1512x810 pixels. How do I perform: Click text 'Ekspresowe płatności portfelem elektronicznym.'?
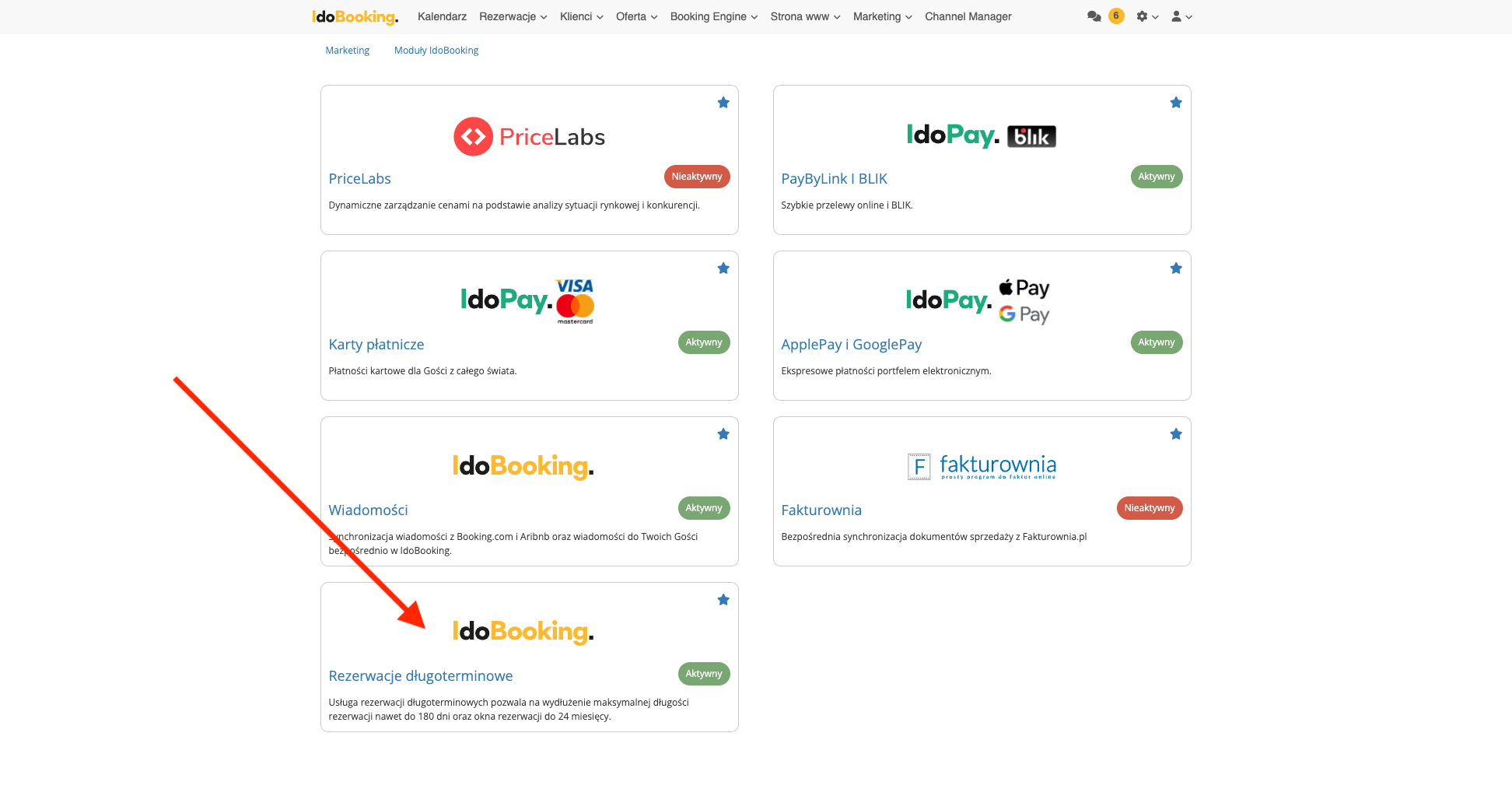pos(886,371)
